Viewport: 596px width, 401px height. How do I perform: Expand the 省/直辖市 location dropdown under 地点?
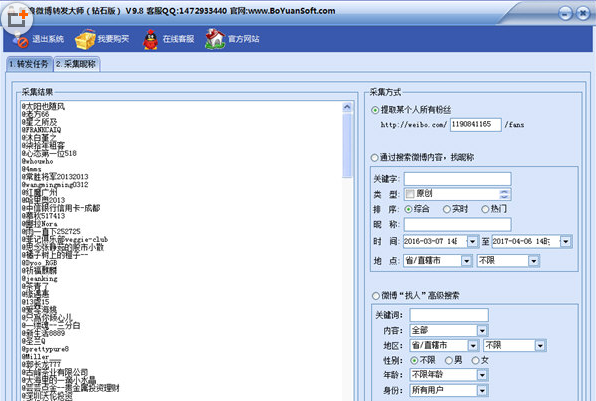coord(466,261)
